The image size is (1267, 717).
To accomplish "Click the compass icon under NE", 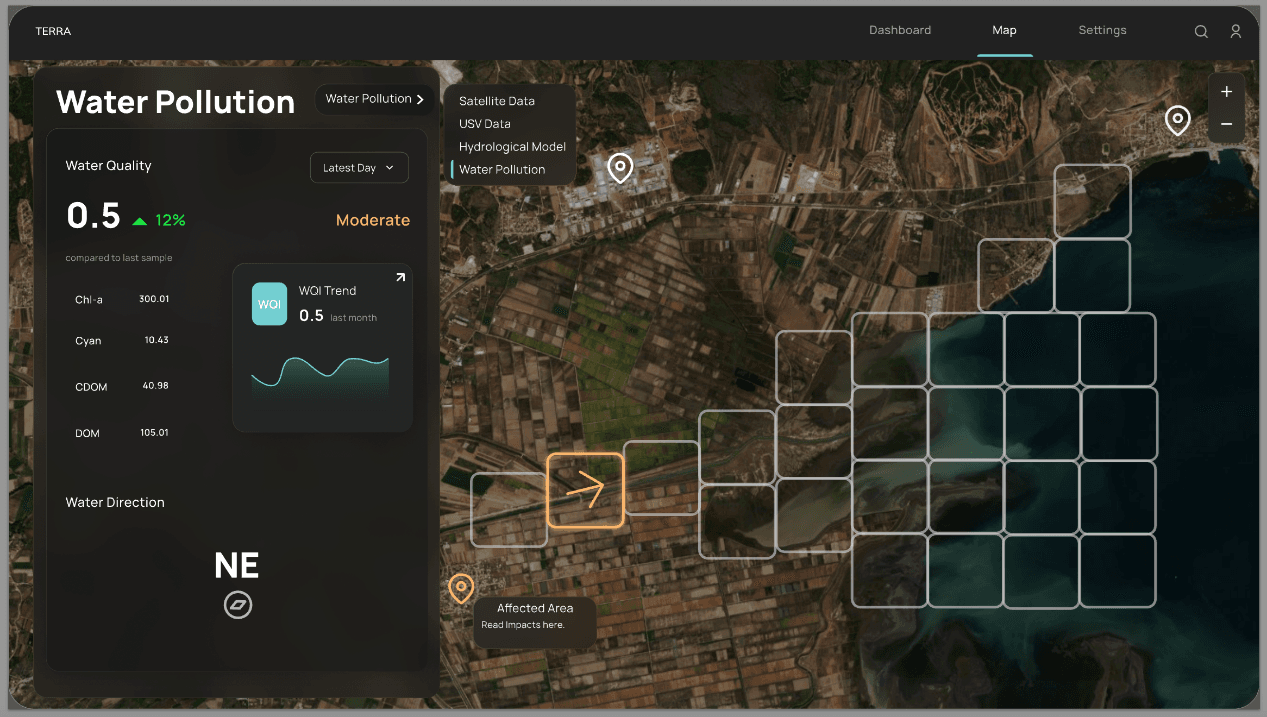I will pyautogui.click(x=238, y=605).
